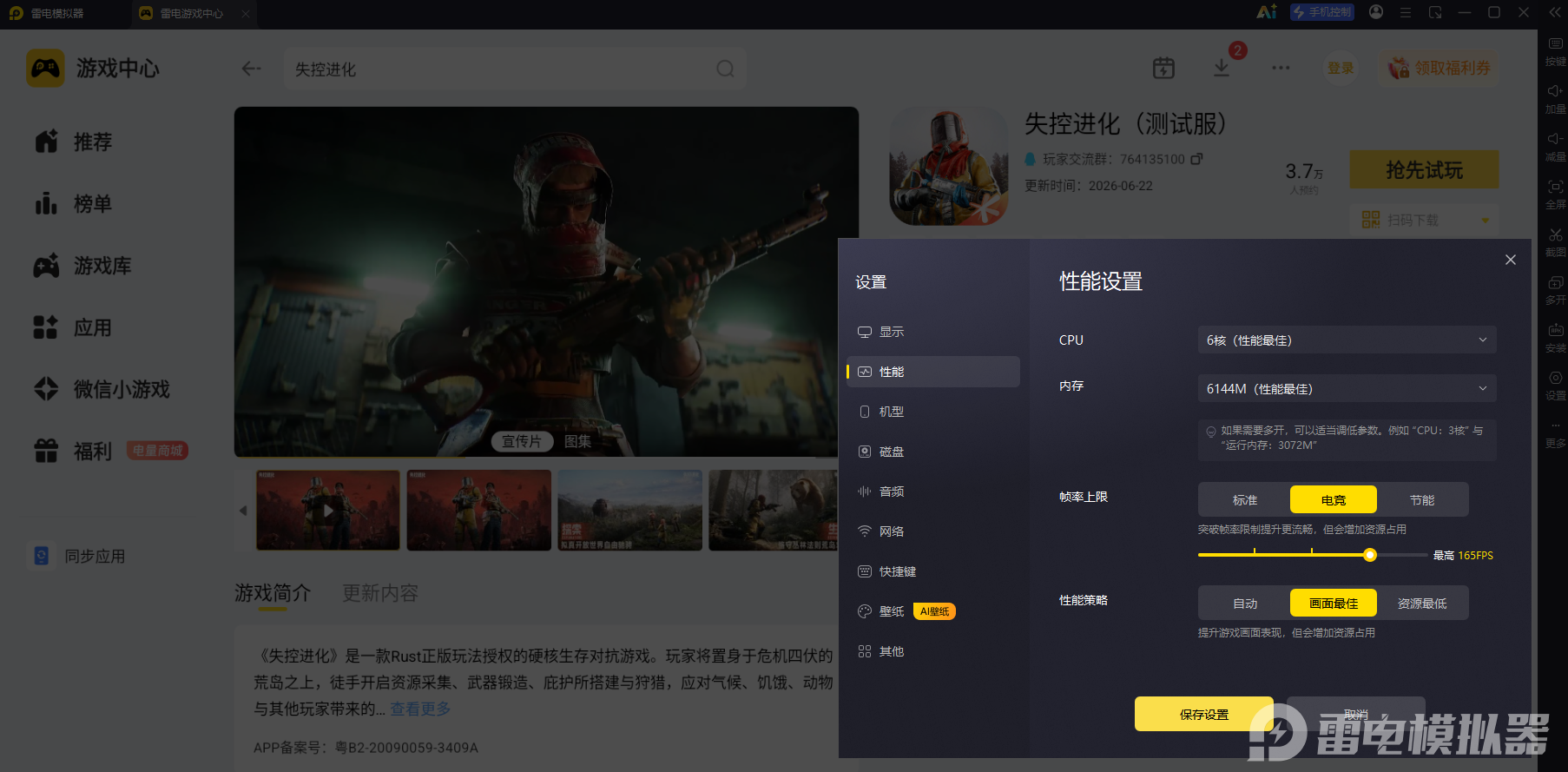Screen dimensions: 1568x772
Task: Open 福利 benefits in the sidebar
Action: tap(74, 451)
